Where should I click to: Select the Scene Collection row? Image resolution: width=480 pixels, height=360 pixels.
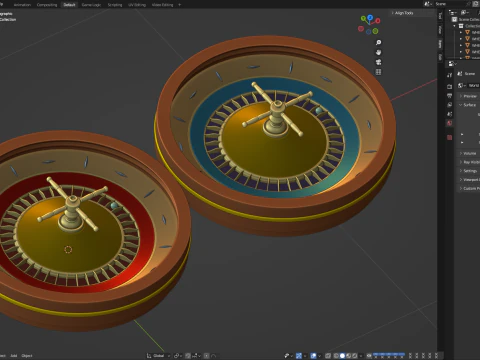(x=467, y=19)
